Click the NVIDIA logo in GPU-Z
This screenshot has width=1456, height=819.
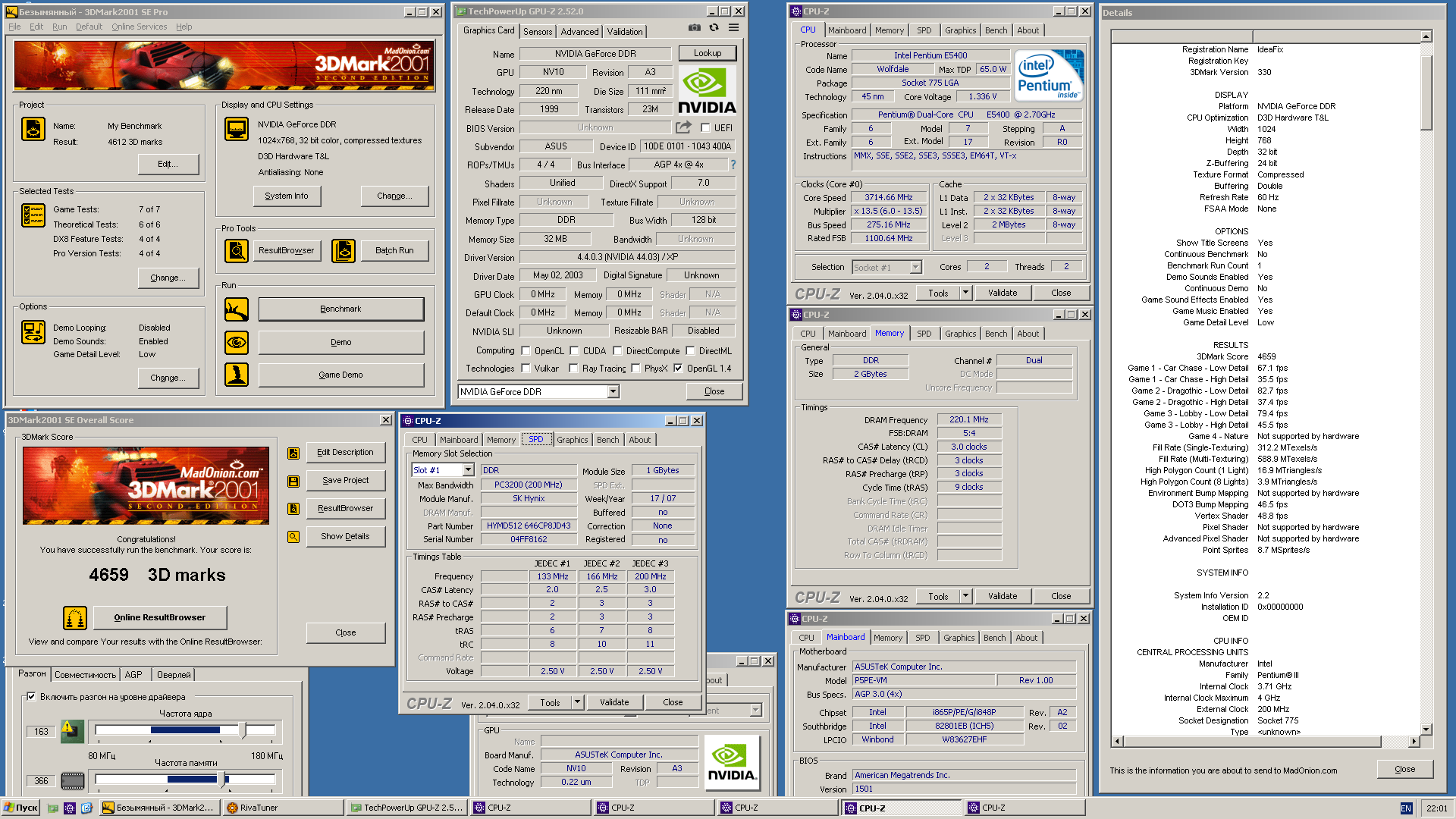707,90
